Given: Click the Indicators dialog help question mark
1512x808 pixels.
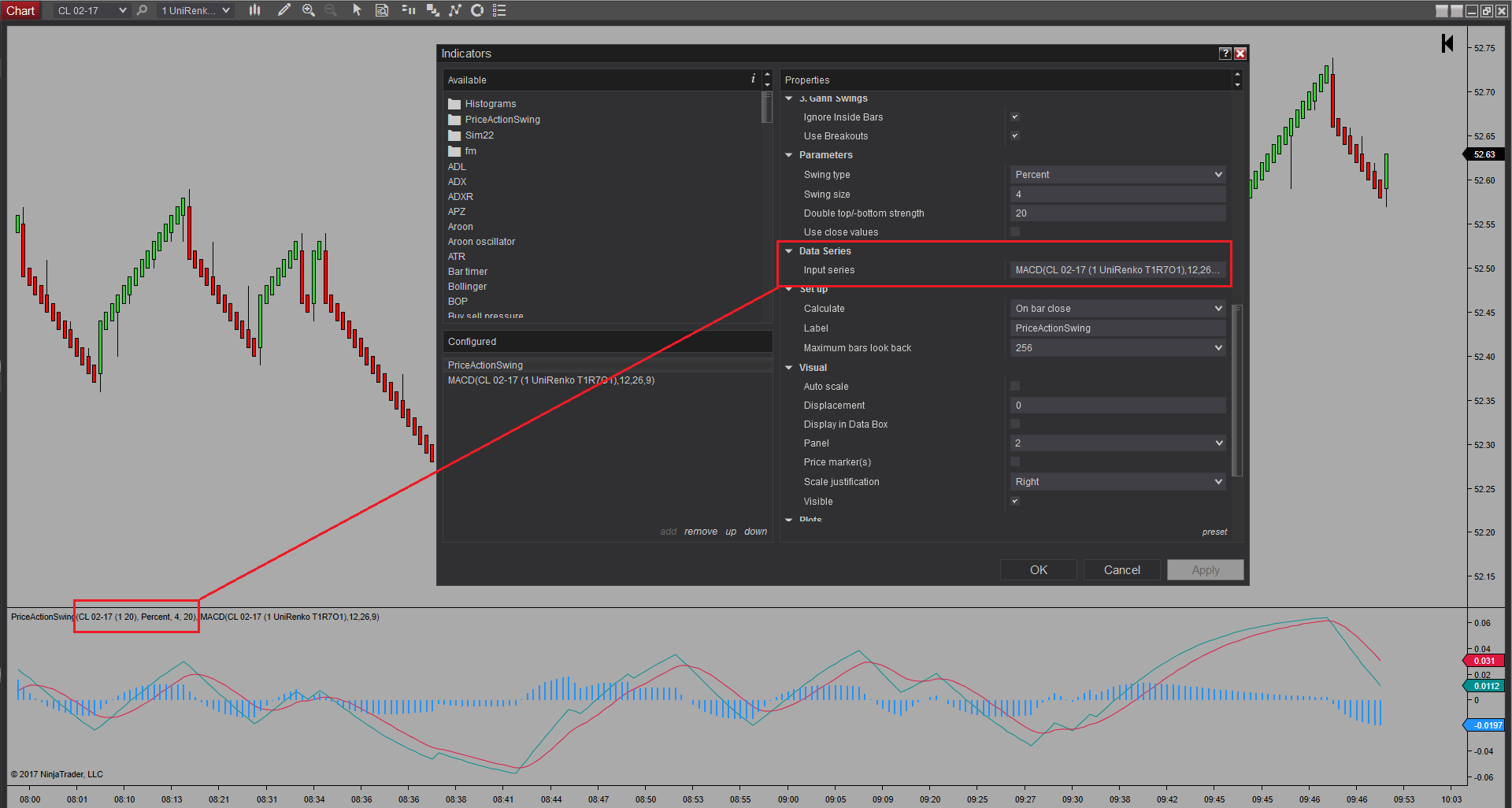Looking at the screenshot, I should point(1225,54).
